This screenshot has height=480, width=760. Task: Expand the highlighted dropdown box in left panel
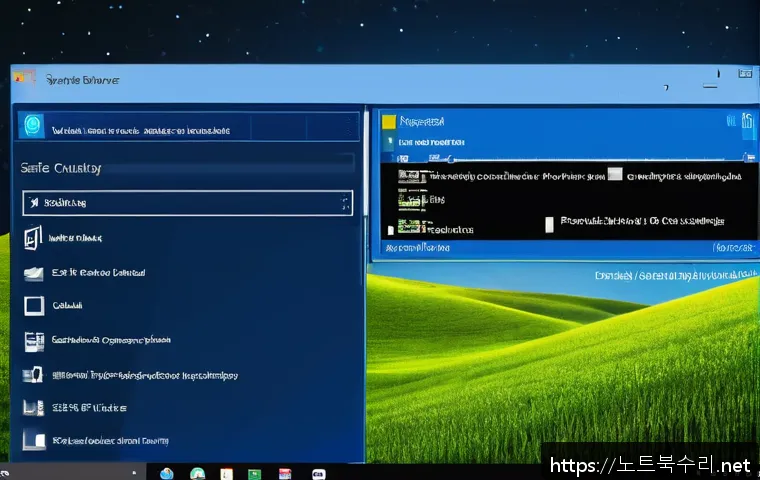tap(187, 203)
